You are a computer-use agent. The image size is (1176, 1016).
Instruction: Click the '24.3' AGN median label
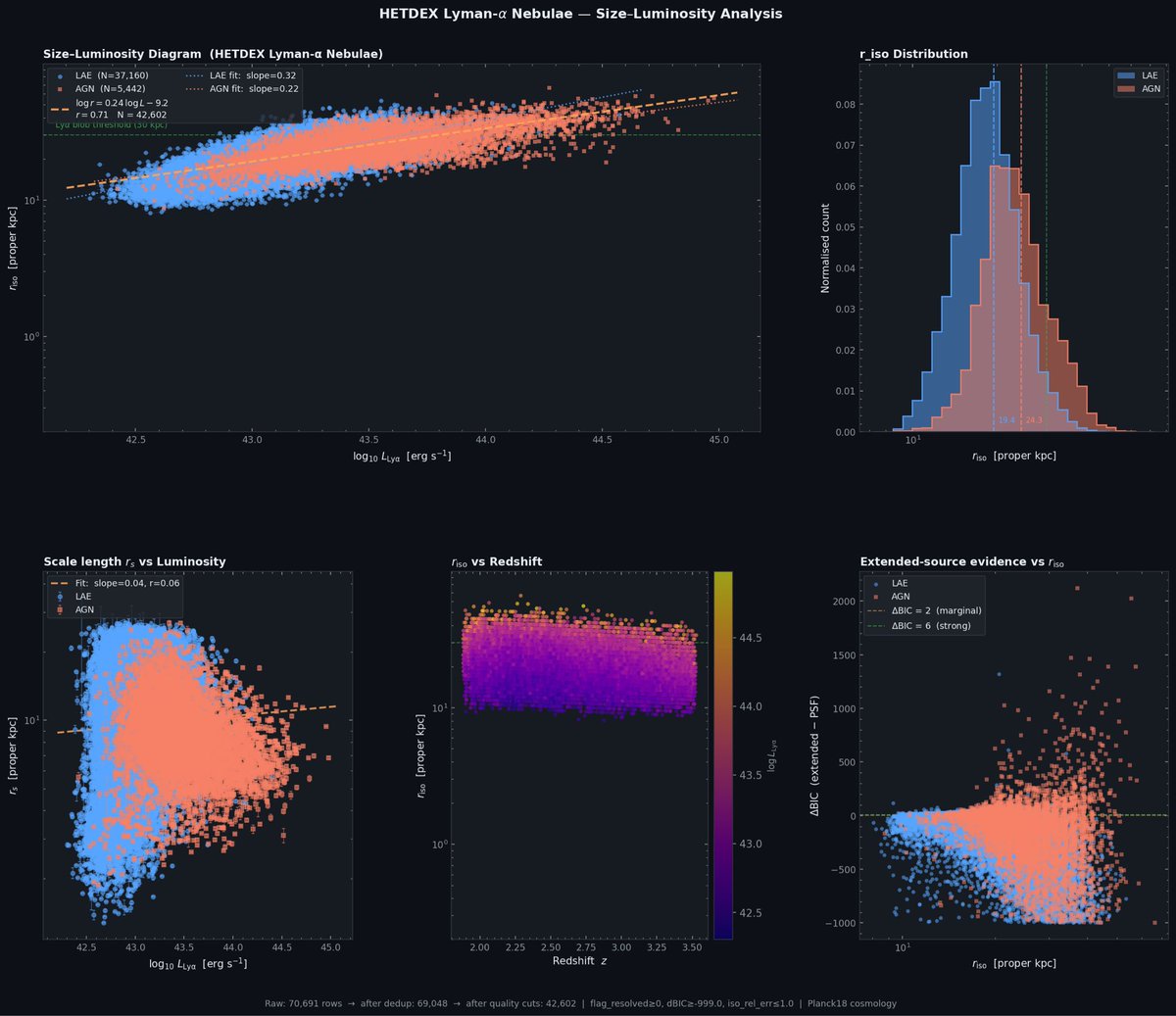coord(1034,420)
